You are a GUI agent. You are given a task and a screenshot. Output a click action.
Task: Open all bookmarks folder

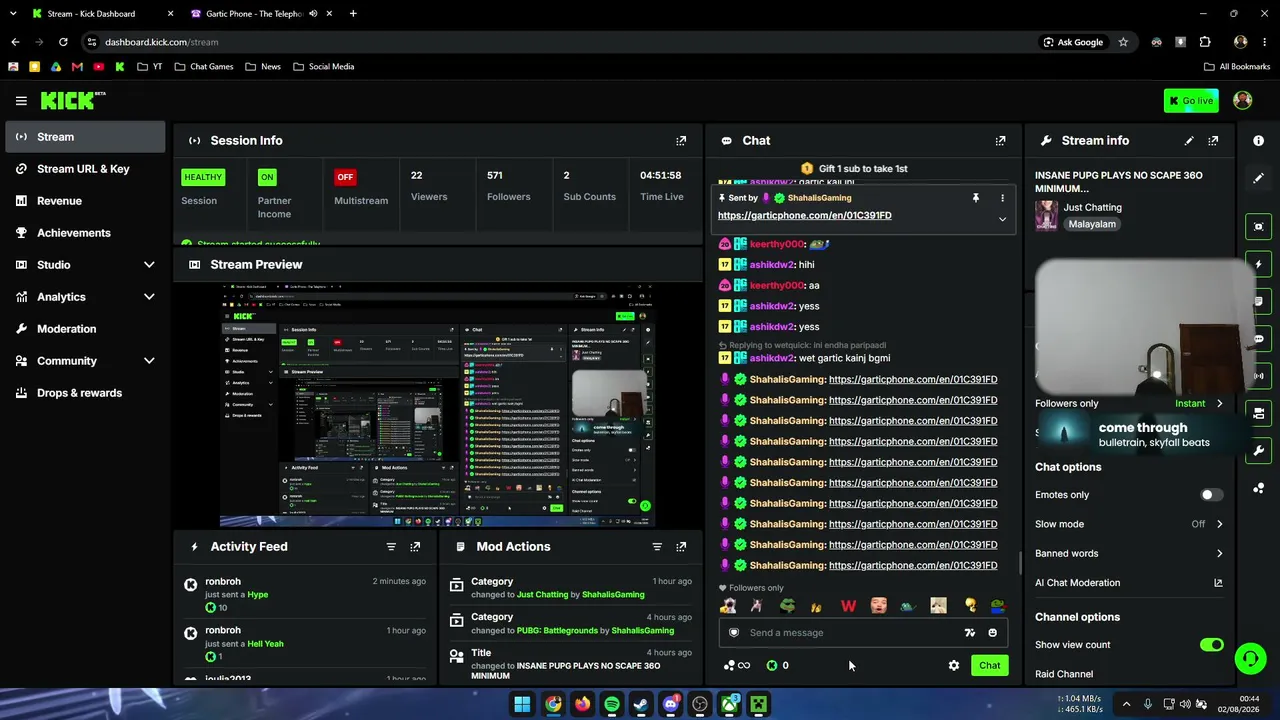[1237, 67]
